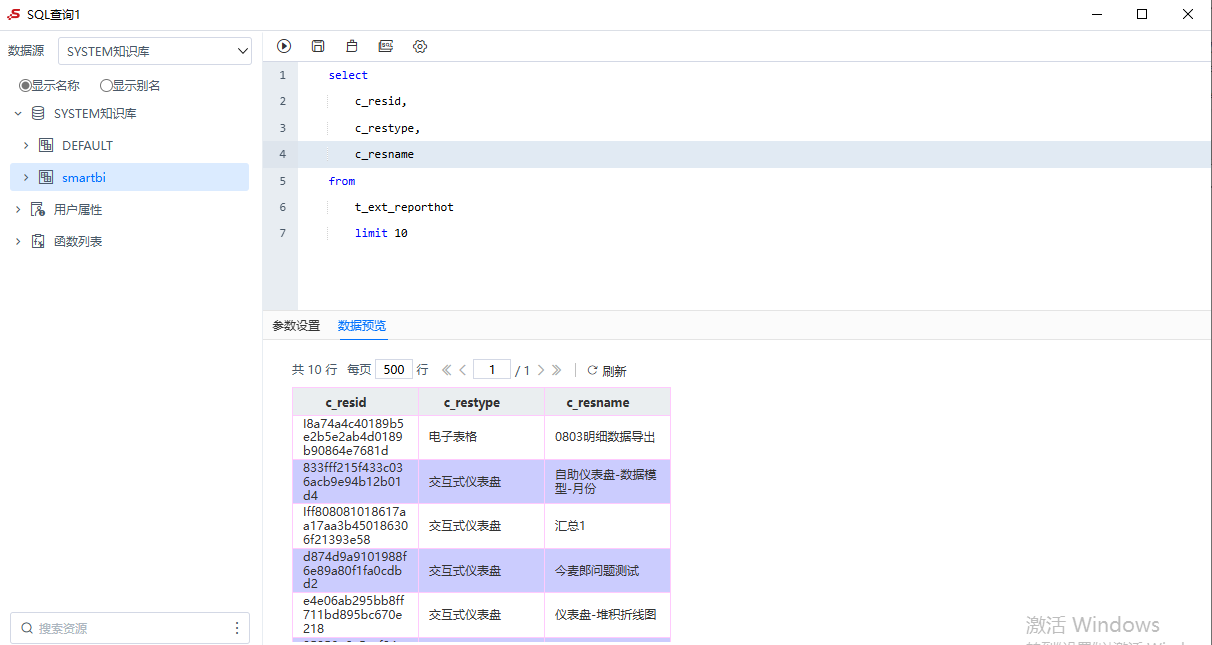Click the c_resid cell starting with e4e06ab295bb8ff
The height and width of the screenshot is (645, 1212).
click(356, 614)
